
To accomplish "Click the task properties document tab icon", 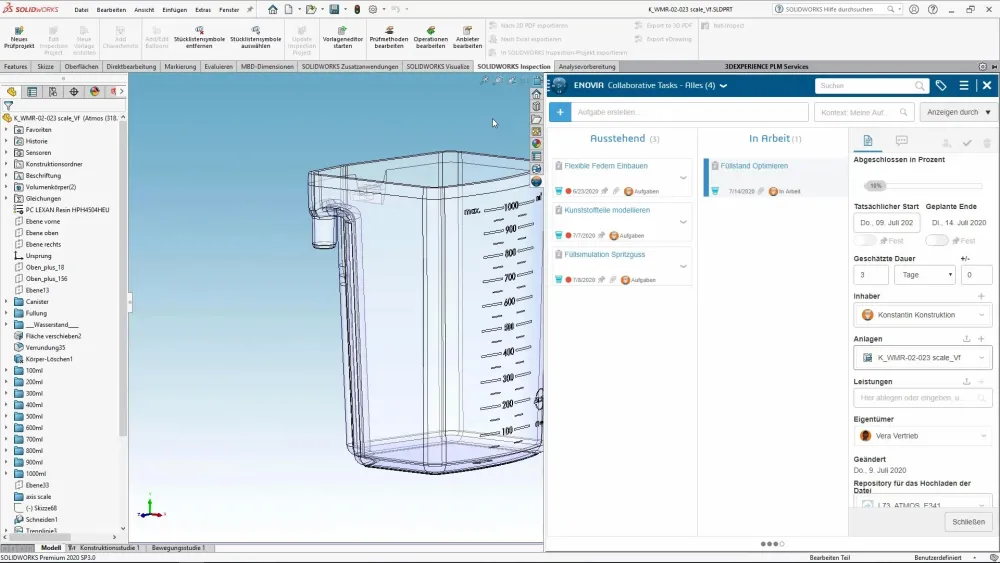I will tap(867, 141).
